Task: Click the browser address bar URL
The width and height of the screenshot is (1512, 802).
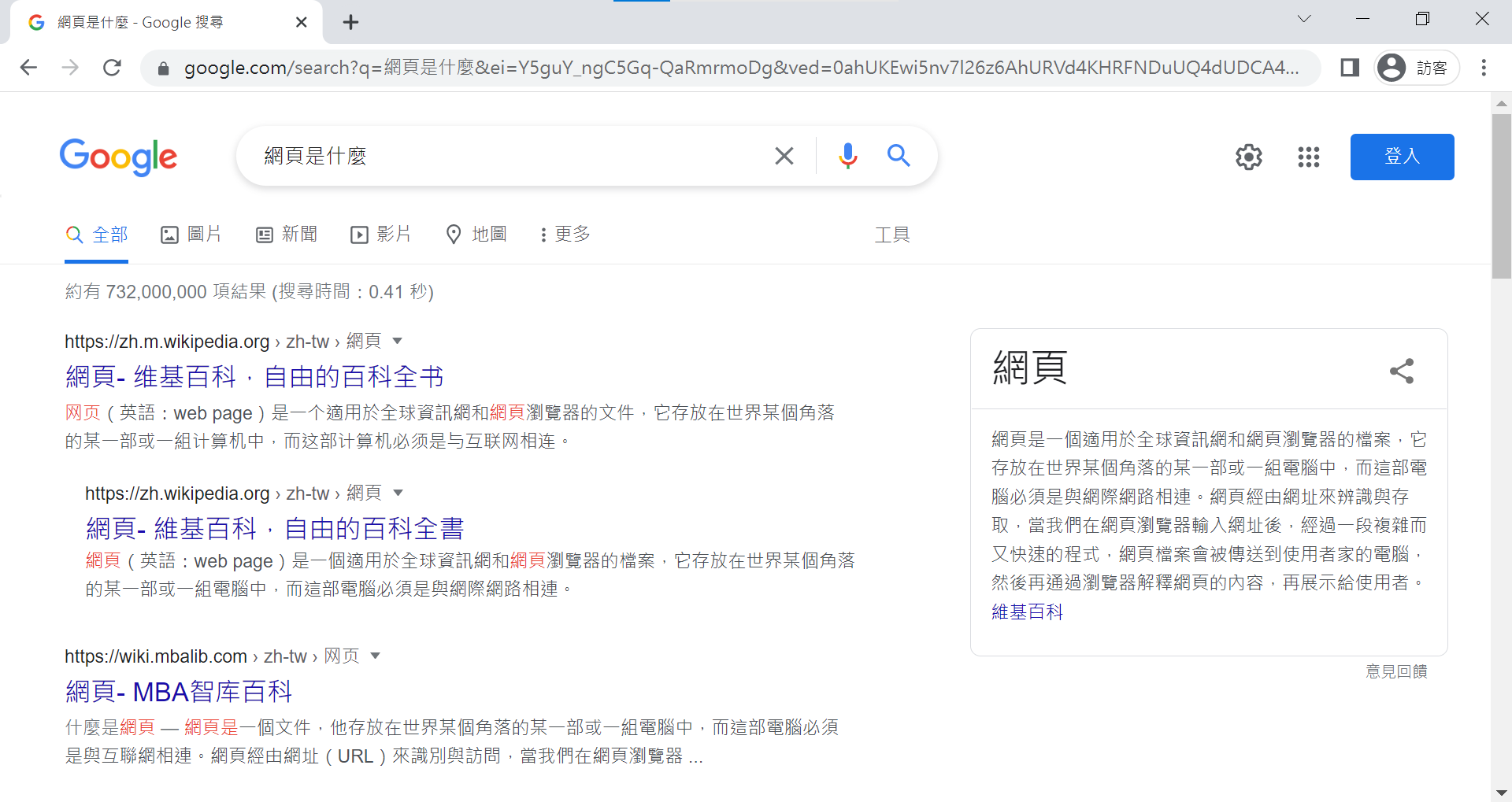Action: [x=740, y=68]
